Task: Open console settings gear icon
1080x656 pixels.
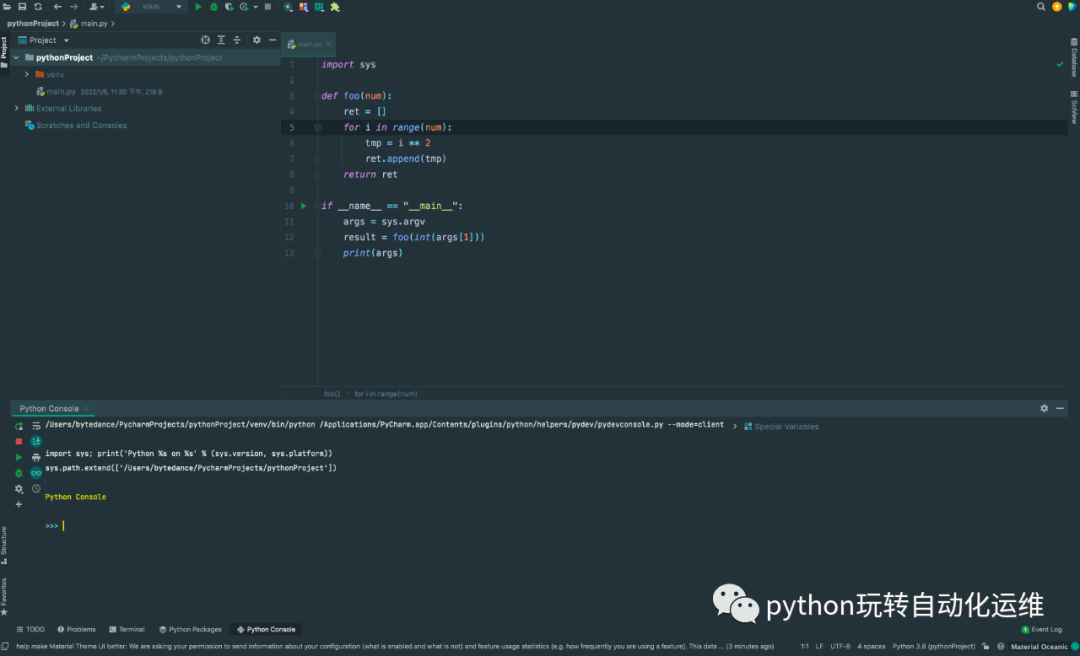Action: [x=19, y=489]
